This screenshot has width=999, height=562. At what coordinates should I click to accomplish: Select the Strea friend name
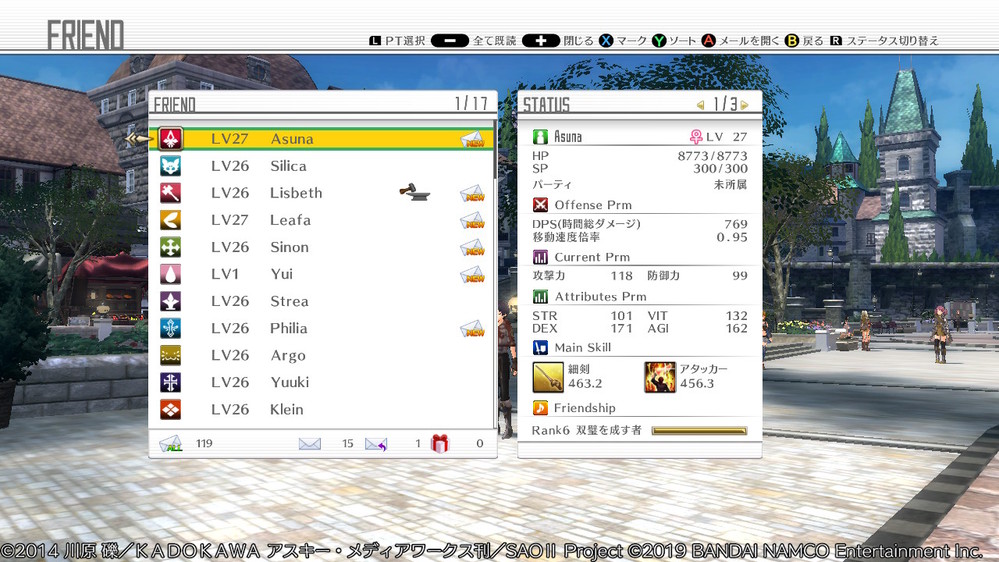coord(289,301)
